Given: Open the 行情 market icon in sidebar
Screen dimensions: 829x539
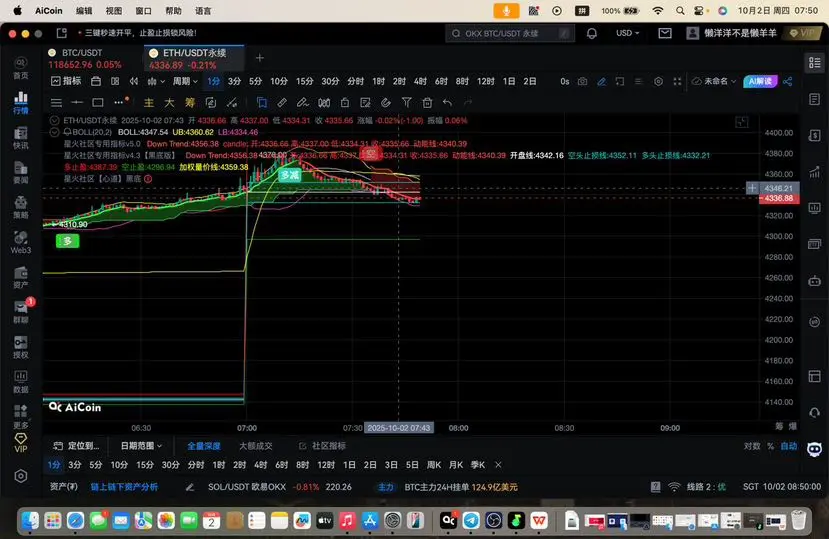Looking at the screenshot, I should click(x=21, y=103).
